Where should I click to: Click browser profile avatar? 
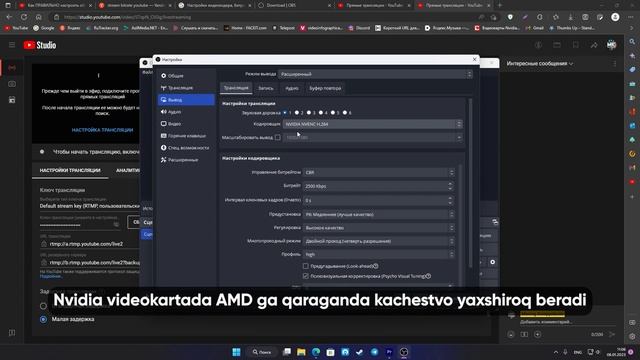[615, 17]
